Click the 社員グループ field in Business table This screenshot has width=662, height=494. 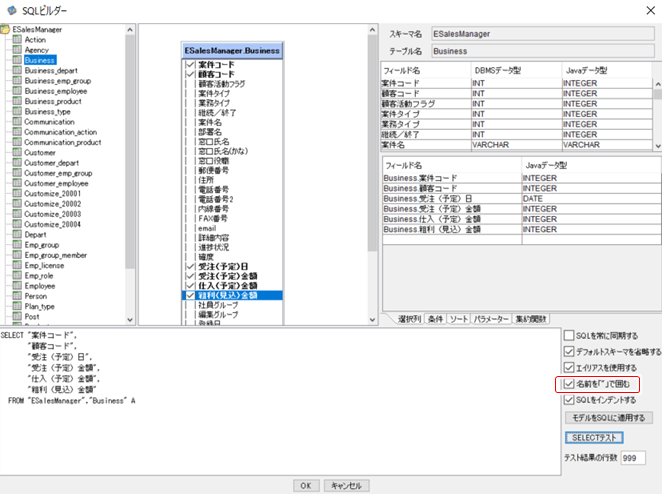point(218,305)
